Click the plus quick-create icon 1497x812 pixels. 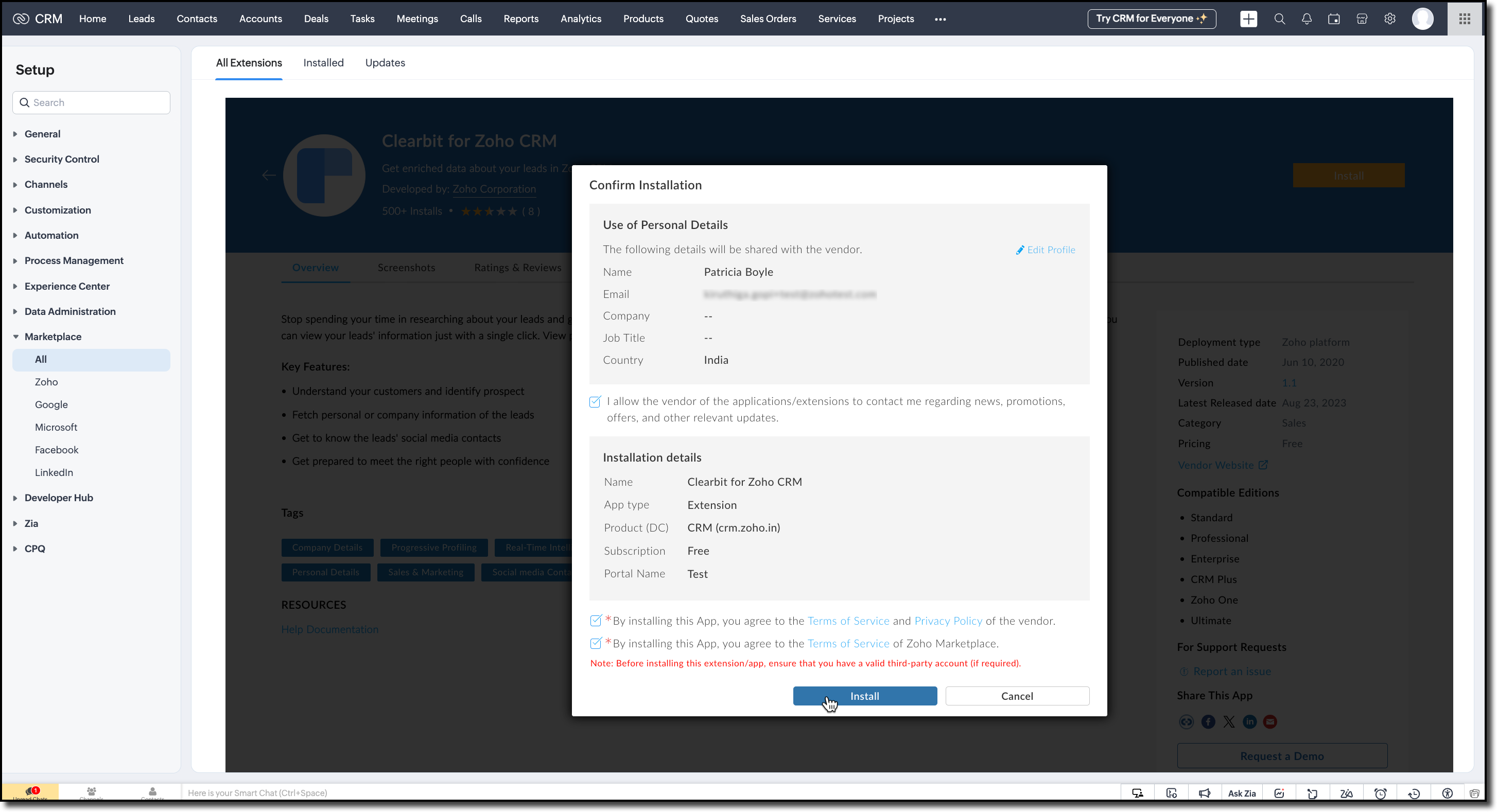coord(1248,19)
